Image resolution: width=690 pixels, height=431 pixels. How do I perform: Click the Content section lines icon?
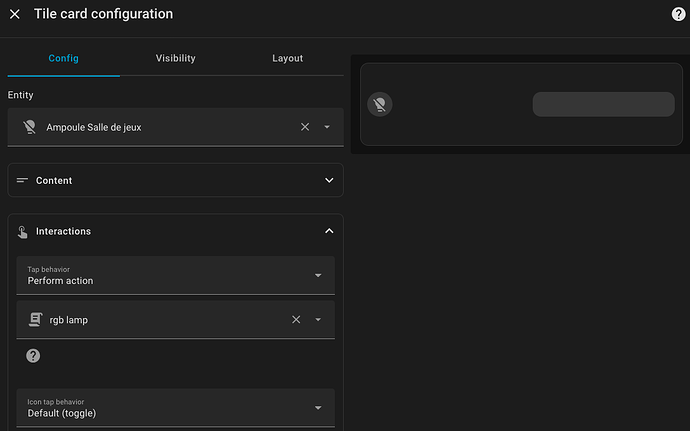pos(23,180)
